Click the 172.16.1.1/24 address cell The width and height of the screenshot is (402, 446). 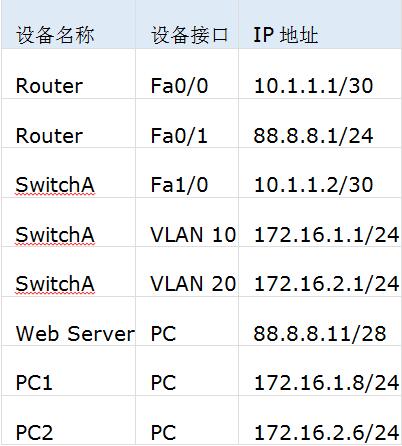[x=320, y=222]
